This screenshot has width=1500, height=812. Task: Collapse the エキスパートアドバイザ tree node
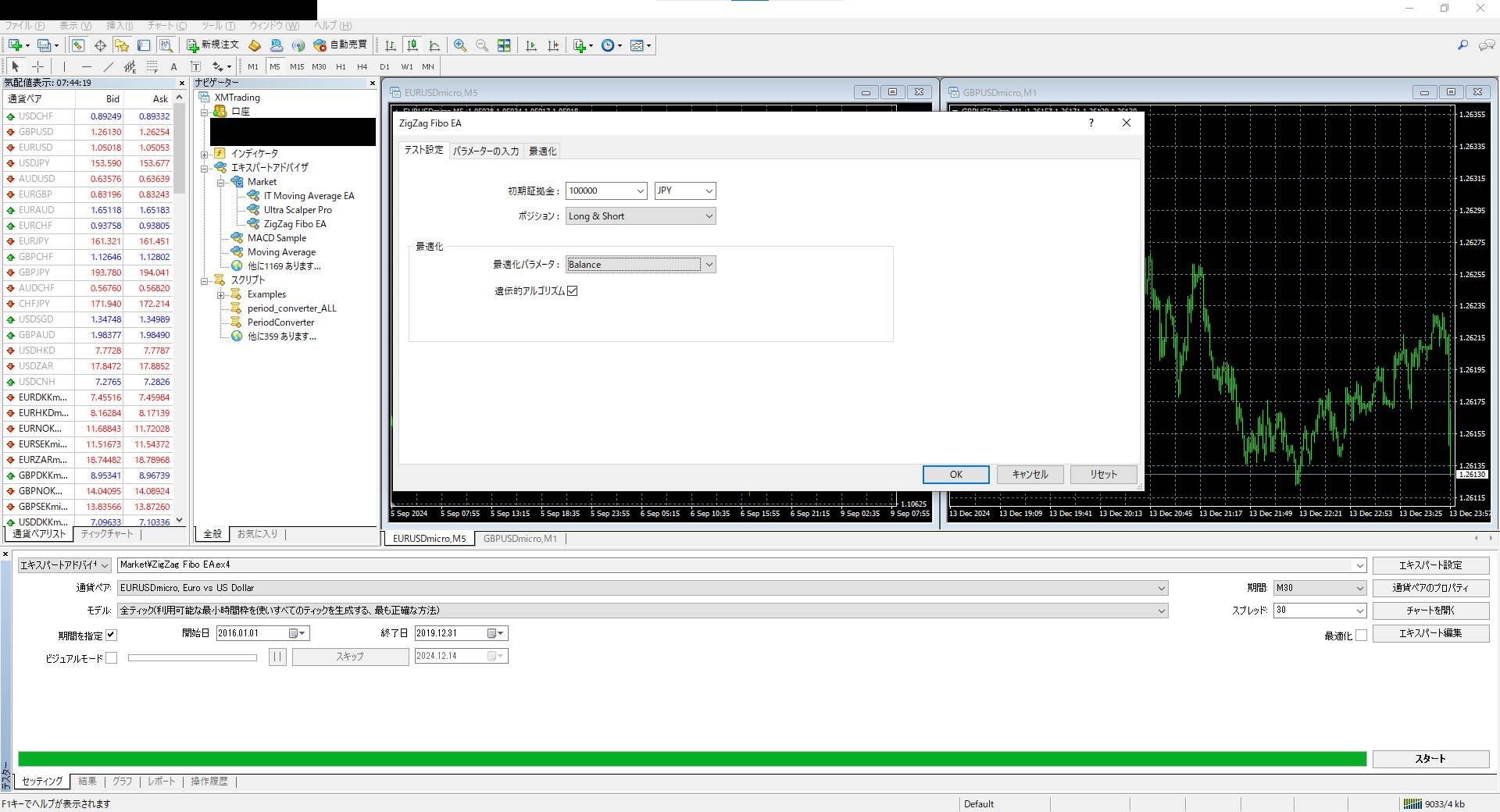point(205,168)
